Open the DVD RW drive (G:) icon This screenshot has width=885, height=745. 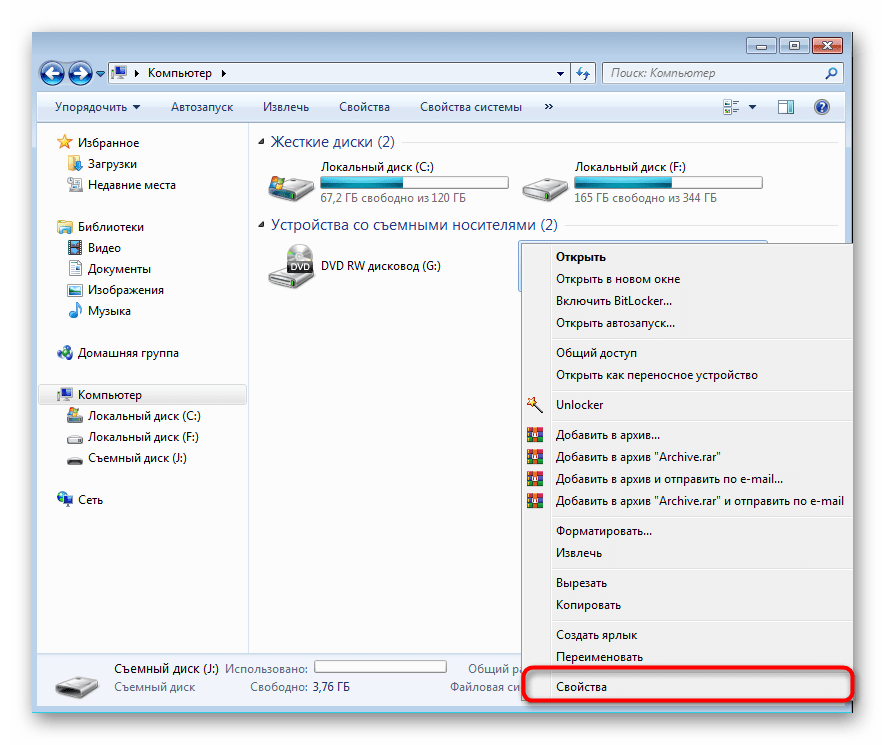[x=291, y=267]
